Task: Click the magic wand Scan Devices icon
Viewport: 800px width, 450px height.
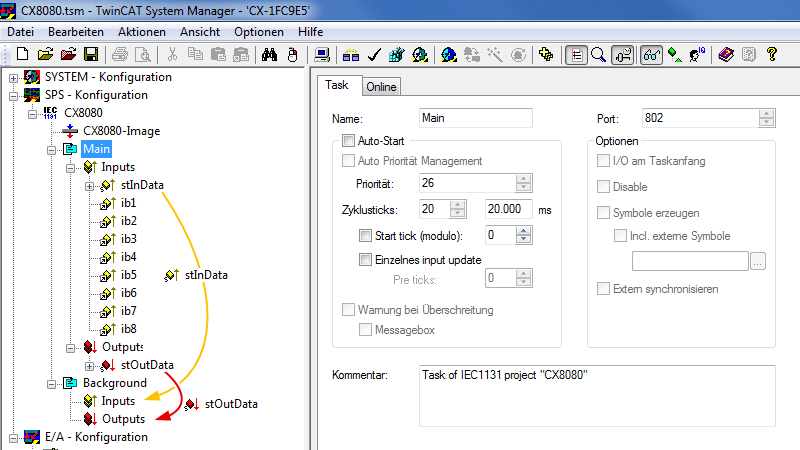Action: [x=494, y=54]
